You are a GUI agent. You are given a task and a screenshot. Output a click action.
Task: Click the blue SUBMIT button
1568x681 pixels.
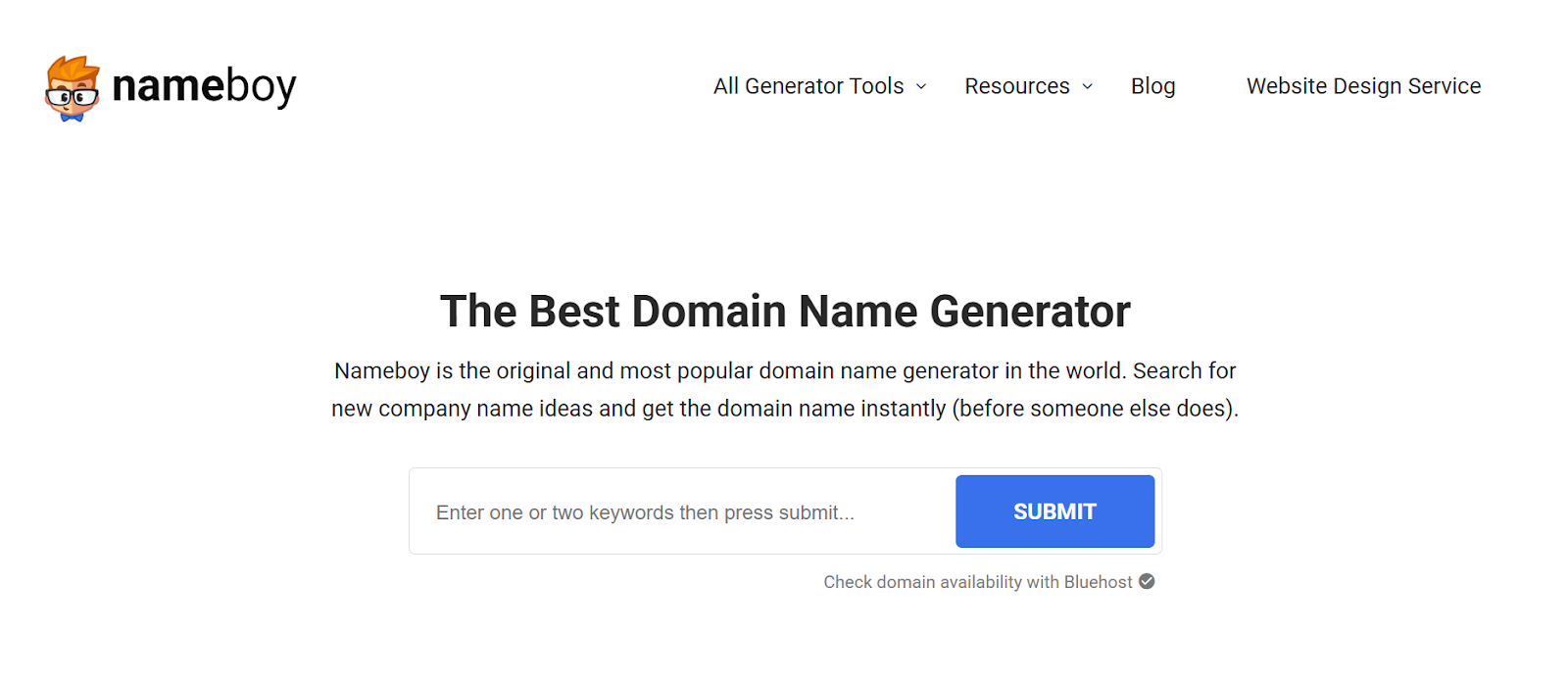(1054, 511)
